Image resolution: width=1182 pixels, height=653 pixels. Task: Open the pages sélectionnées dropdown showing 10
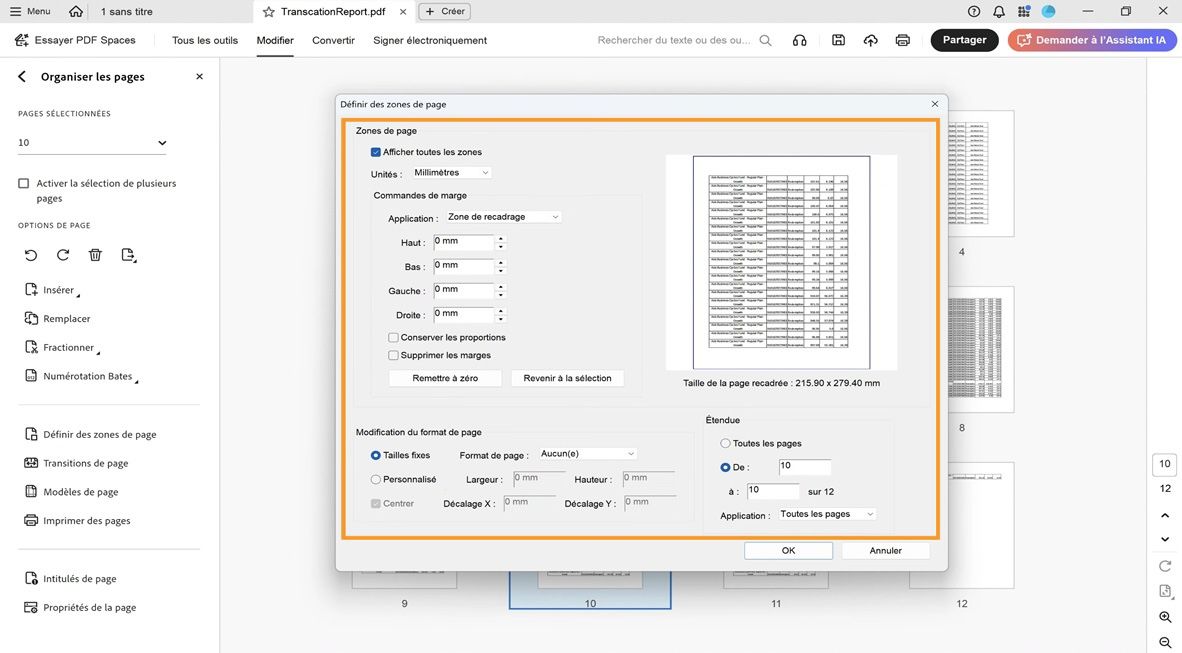point(92,143)
